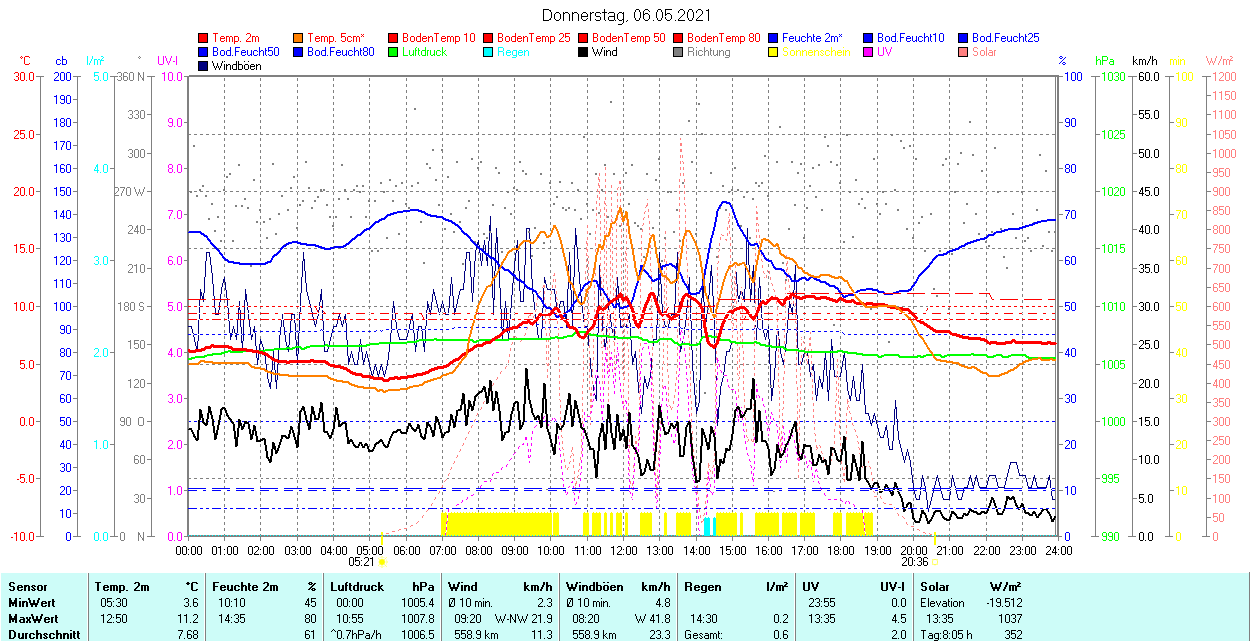
Task: Select the dark Windböen legend swatch
Action: click(x=204, y=66)
